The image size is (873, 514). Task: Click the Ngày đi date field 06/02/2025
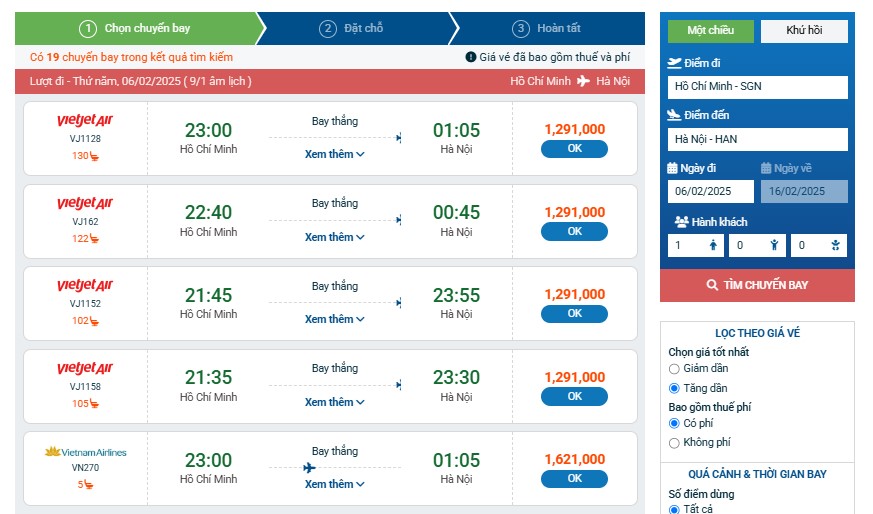pyautogui.click(x=710, y=191)
